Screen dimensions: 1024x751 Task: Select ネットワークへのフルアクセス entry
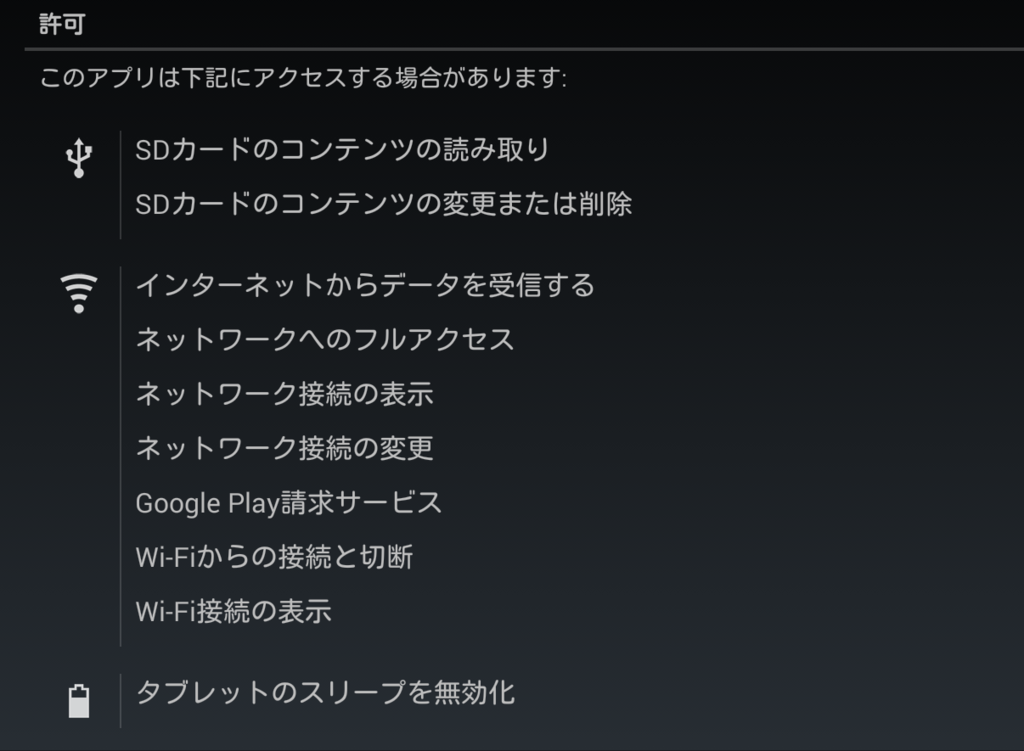pyautogui.click(x=325, y=340)
